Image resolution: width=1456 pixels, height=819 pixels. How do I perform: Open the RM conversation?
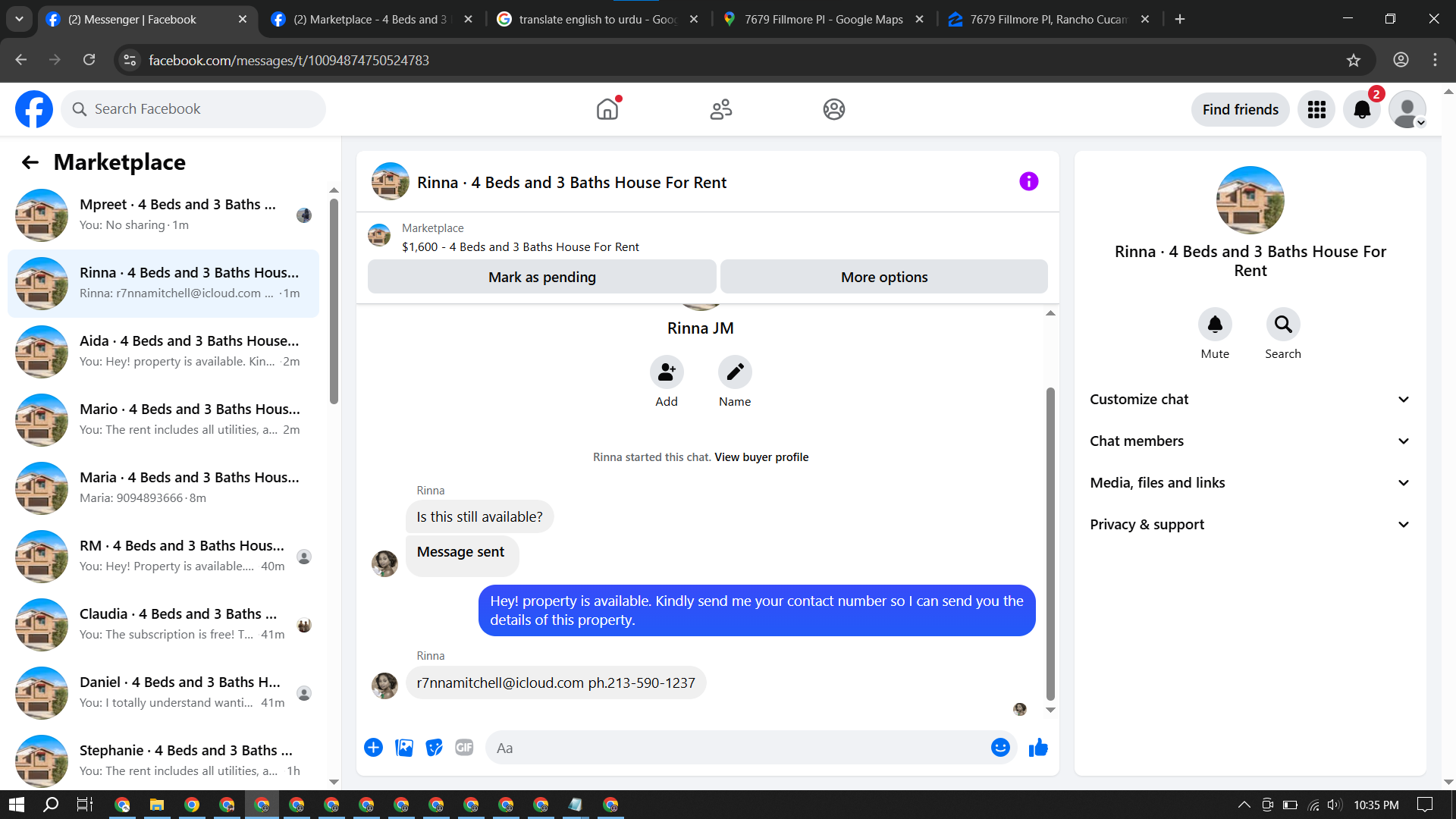163,557
